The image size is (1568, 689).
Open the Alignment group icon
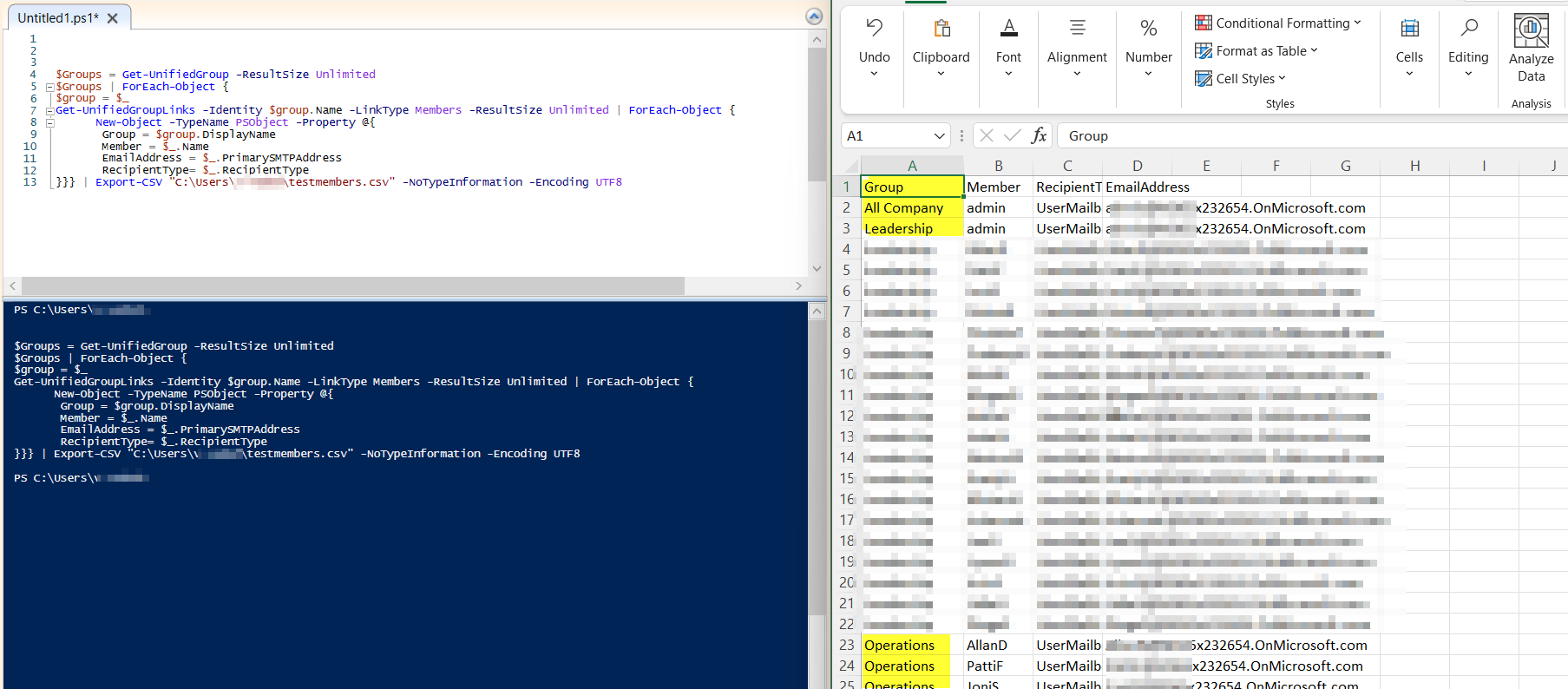click(x=1077, y=28)
